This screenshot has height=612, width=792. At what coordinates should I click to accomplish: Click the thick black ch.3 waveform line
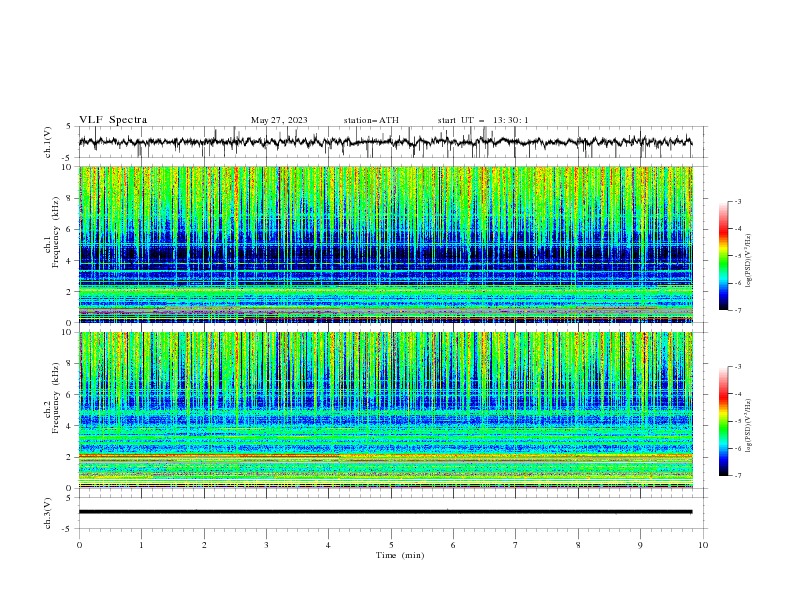[x=385, y=512]
